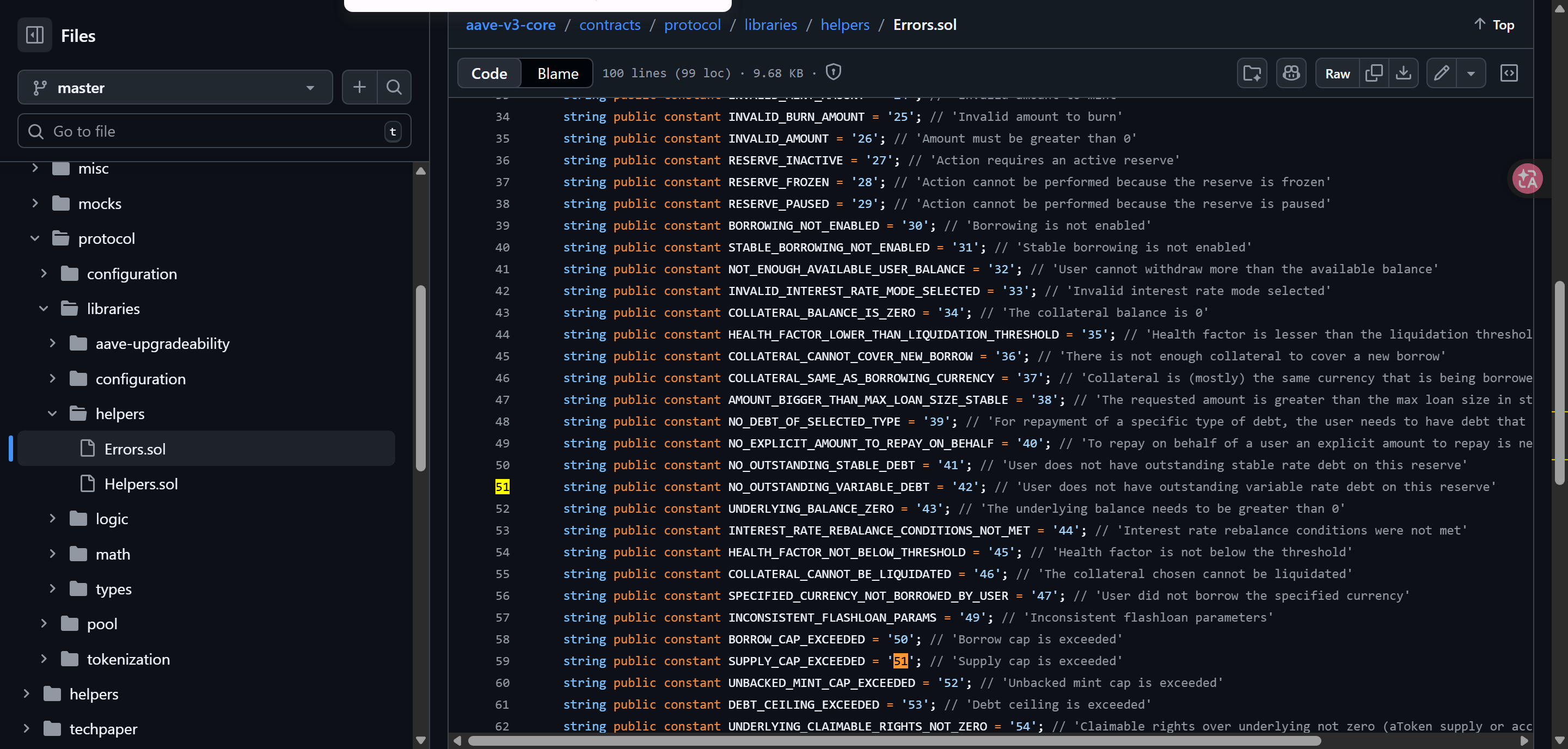The height and width of the screenshot is (749, 1568).
Task: Open edit options dropdown arrow
Action: (x=1471, y=73)
